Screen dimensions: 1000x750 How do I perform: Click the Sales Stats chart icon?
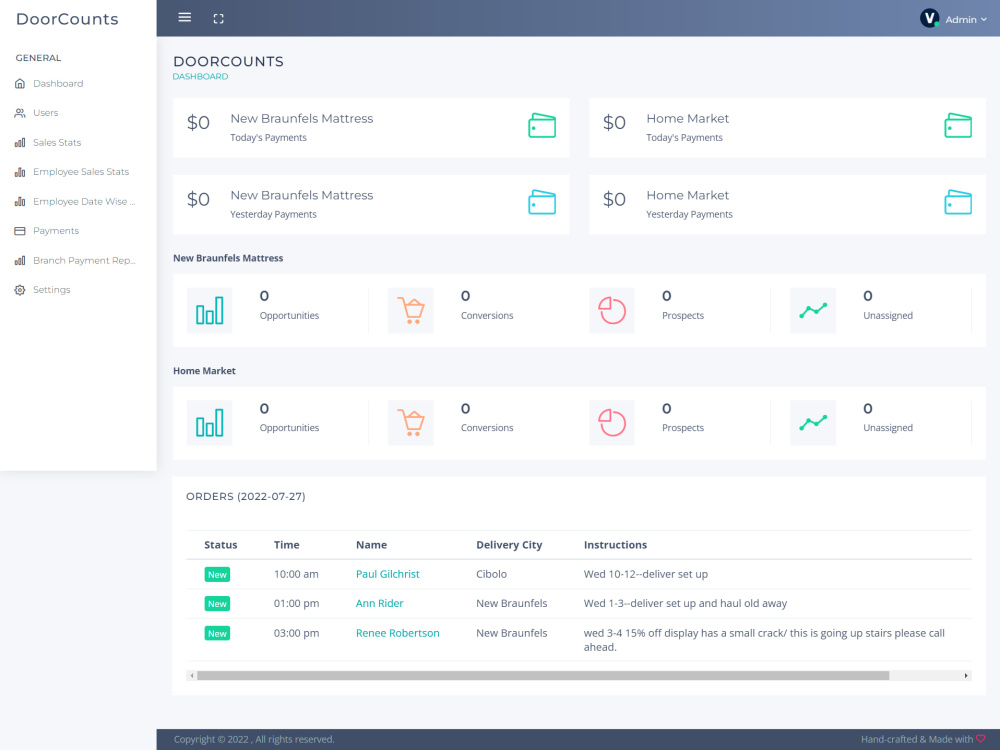pyautogui.click(x=20, y=142)
